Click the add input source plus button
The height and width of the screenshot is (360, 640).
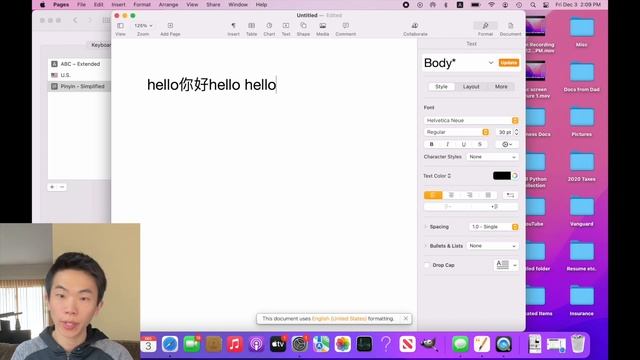click(x=52, y=187)
